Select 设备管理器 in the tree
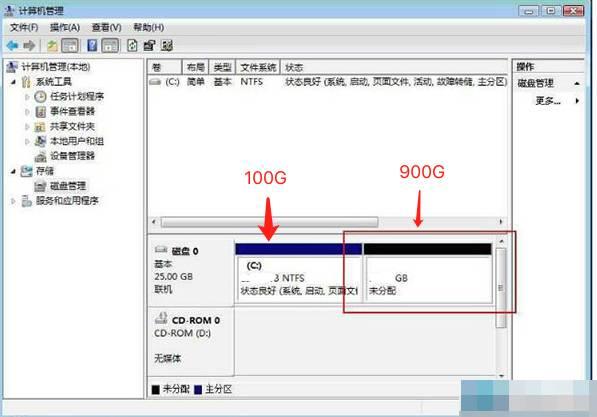 (x=72, y=156)
